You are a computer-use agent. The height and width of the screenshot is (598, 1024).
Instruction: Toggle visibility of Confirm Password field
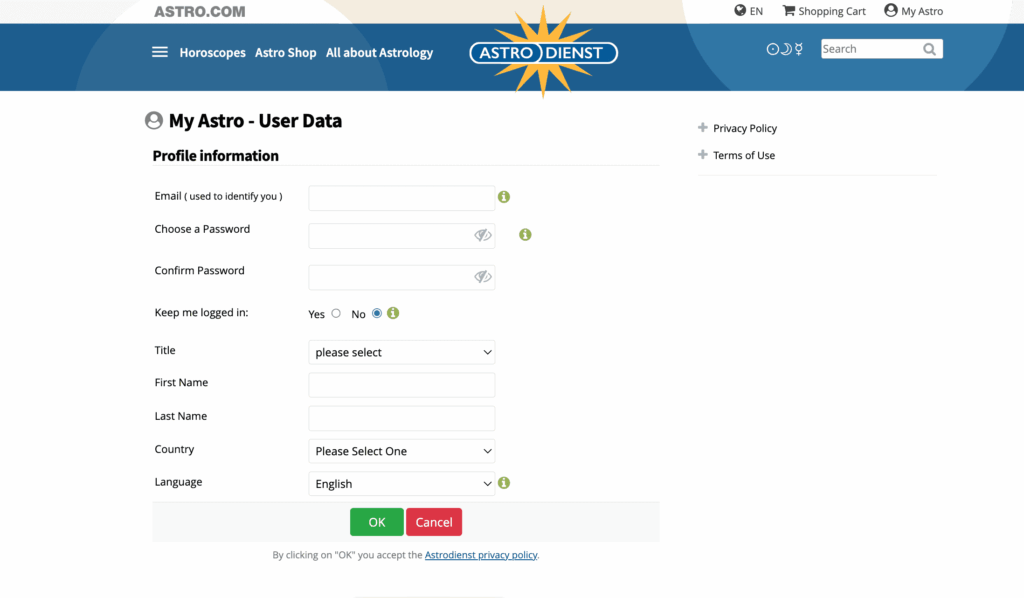click(483, 277)
